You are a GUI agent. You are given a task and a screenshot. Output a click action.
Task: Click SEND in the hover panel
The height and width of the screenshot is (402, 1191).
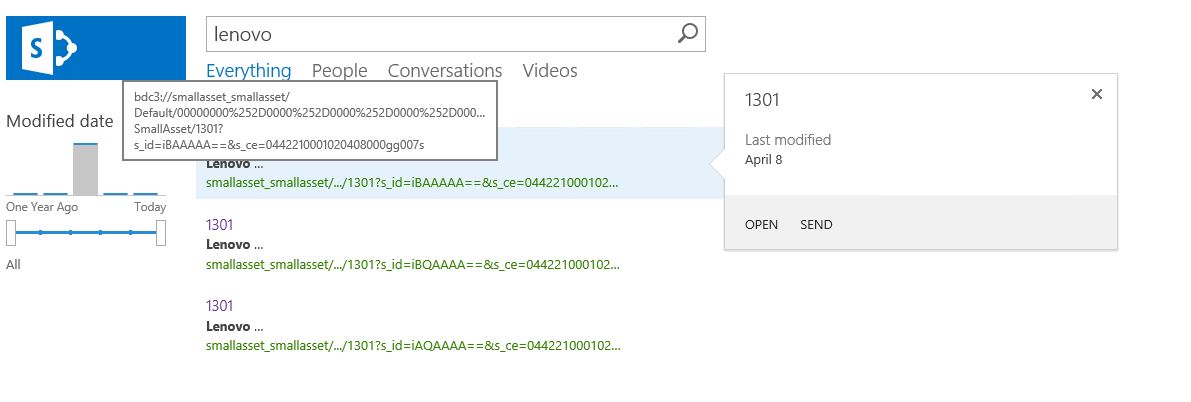[817, 224]
